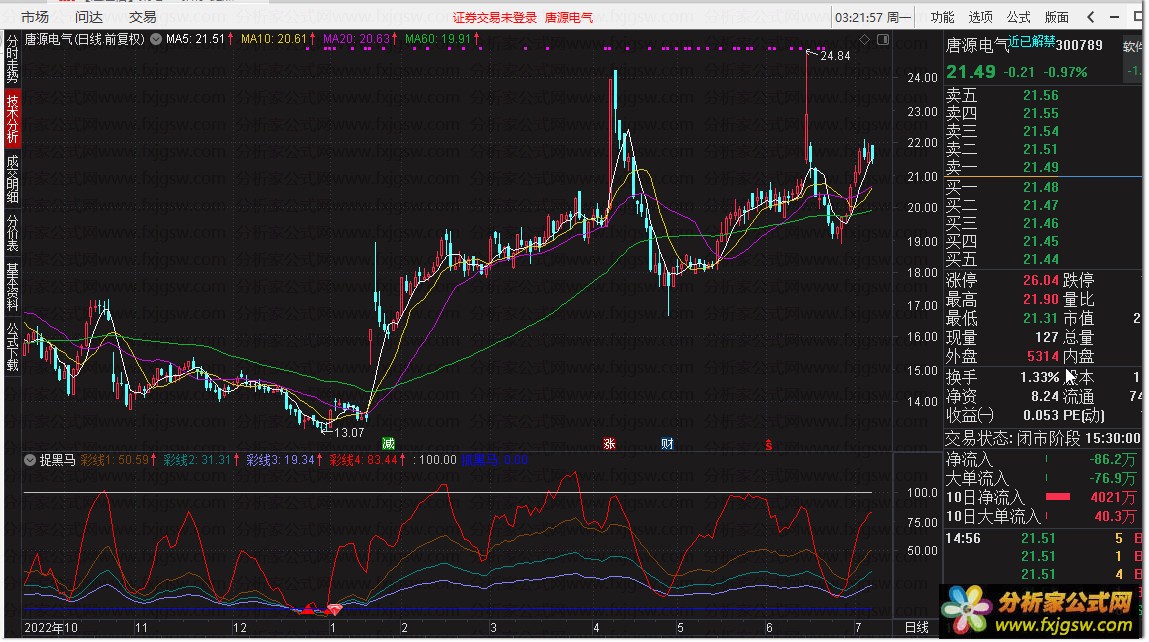Click the 软件 tab at panel top-right

tap(1131, 46)
